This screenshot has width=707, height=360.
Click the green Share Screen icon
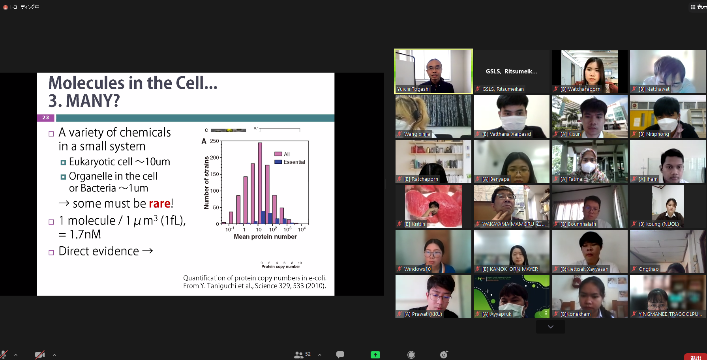pos(375,355)
